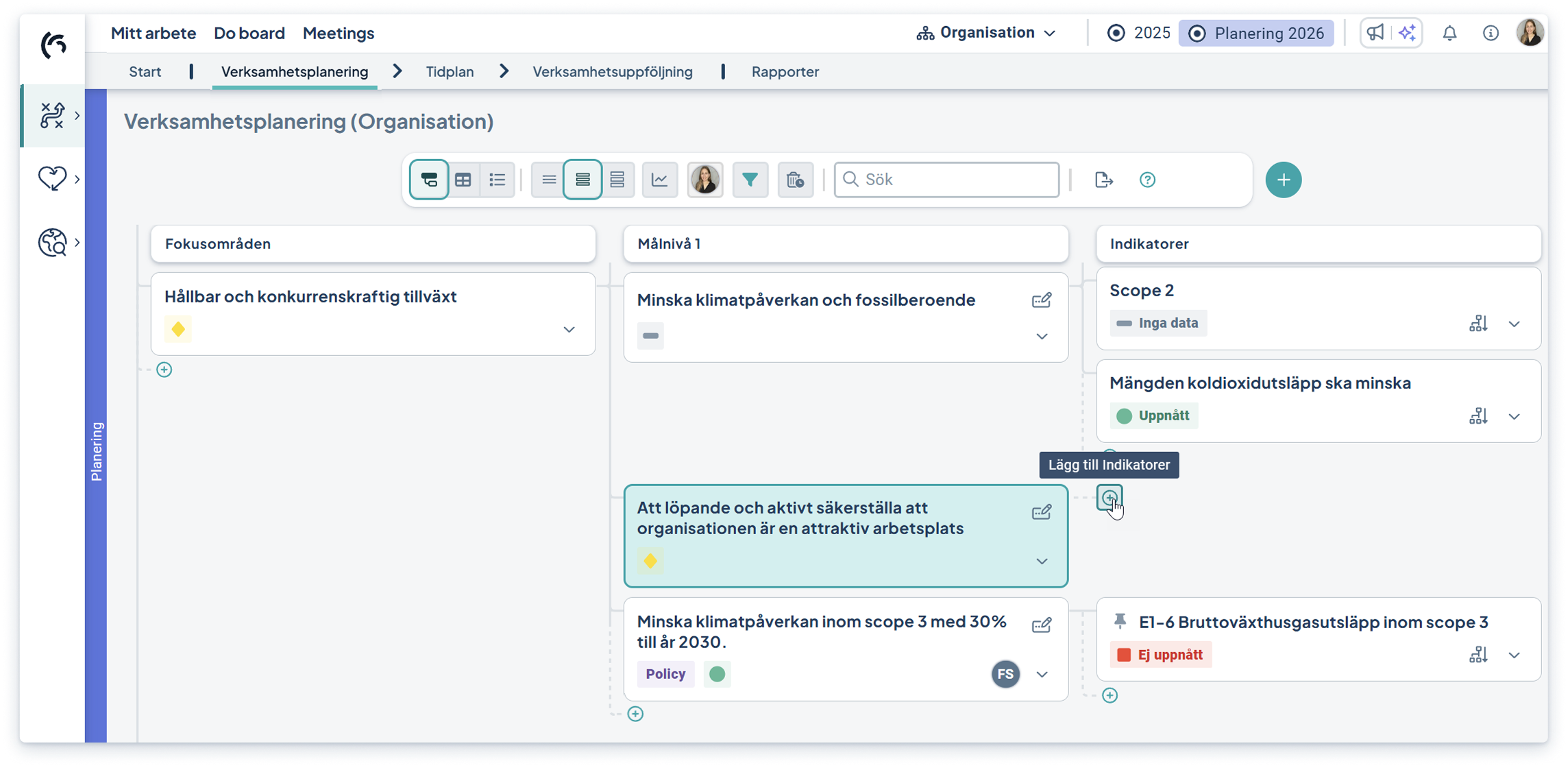Open the Meetings menu

pyautogui.click(x=338, y=33)
